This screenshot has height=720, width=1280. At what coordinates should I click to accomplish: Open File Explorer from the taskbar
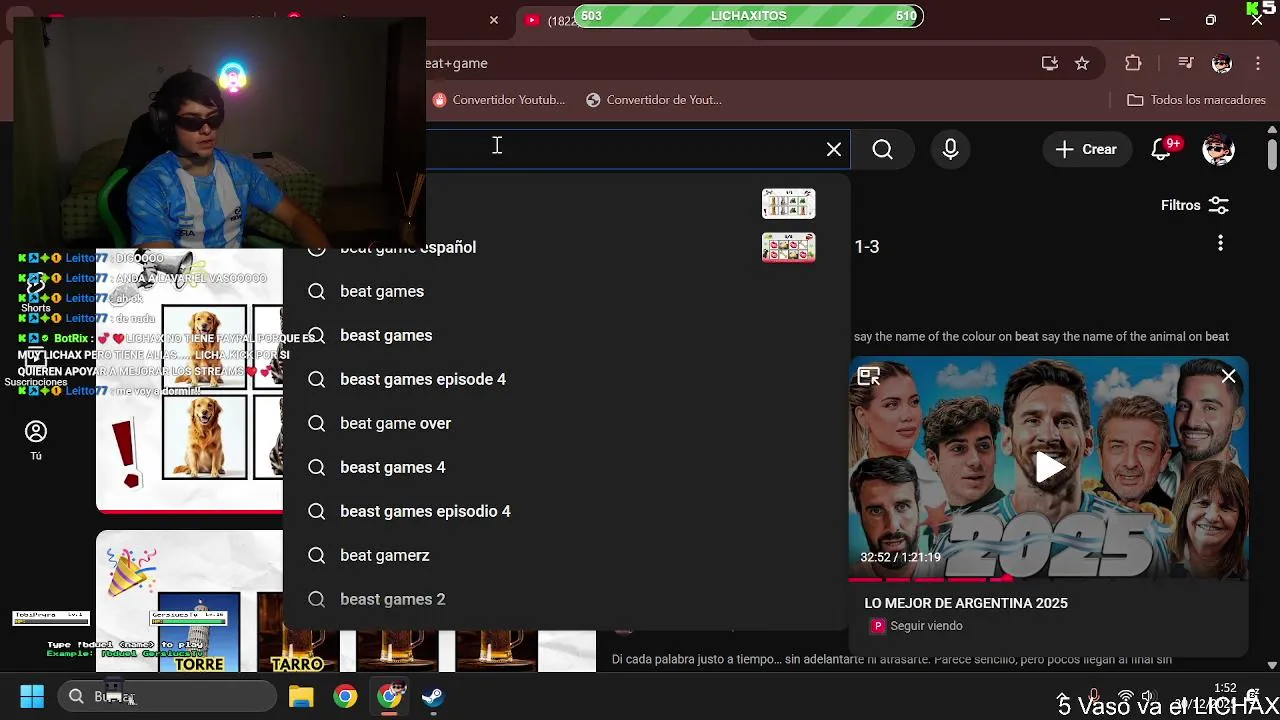click(301, 697)
